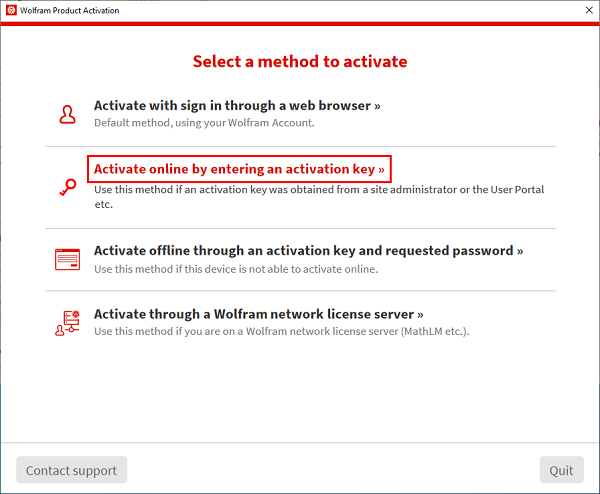Click the Wolfram logo in title bar

click(x=11, y=10)
